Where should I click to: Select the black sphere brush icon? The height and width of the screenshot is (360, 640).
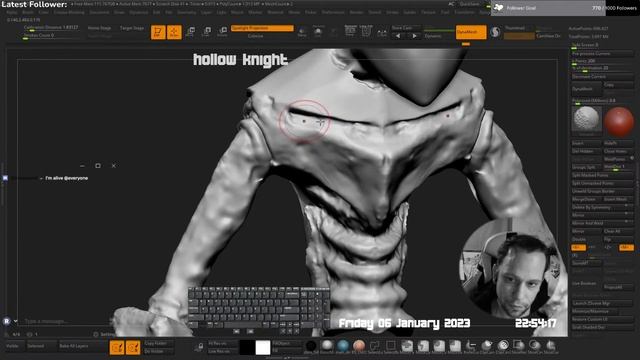[311, 346]
